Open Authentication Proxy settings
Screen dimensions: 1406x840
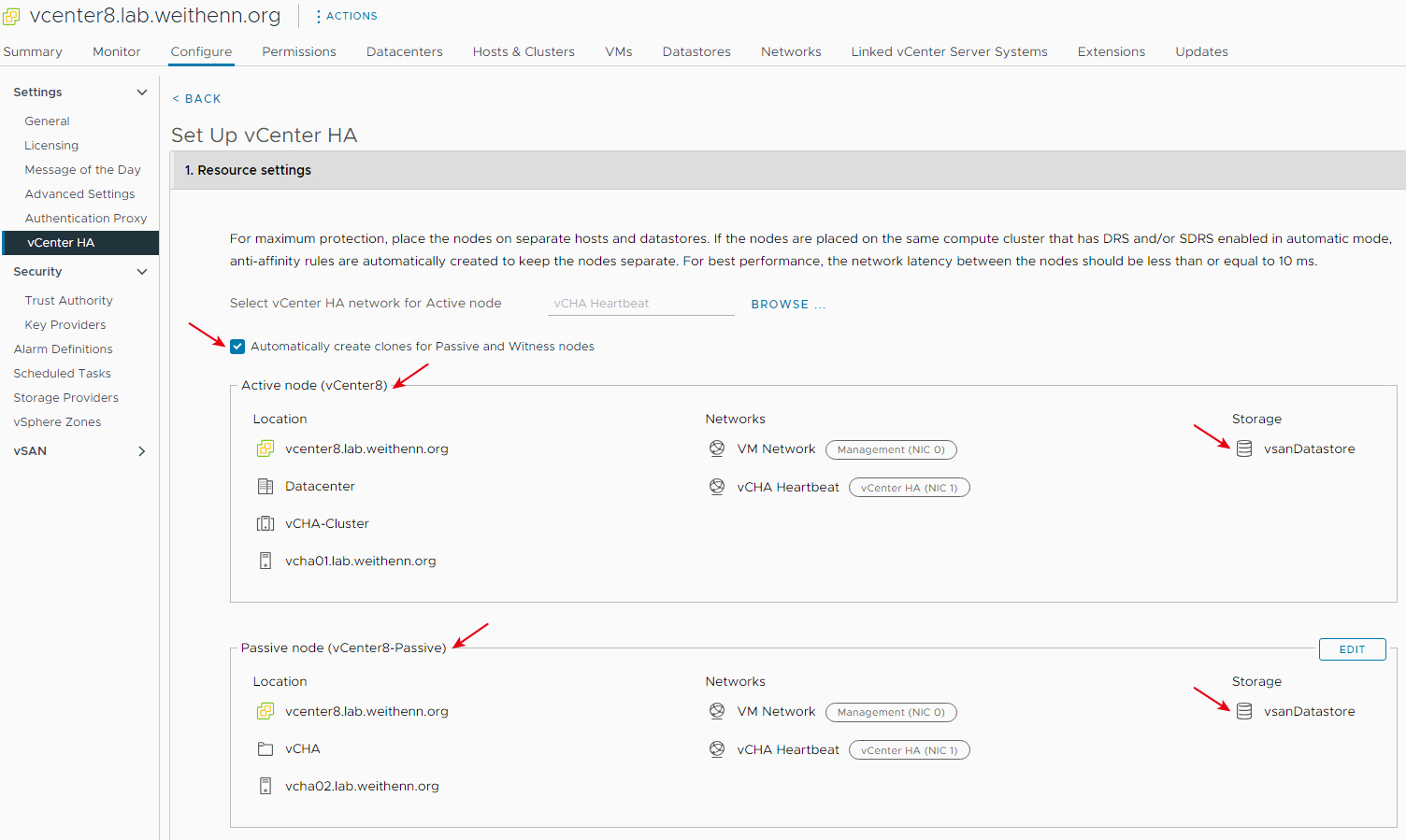86,218
